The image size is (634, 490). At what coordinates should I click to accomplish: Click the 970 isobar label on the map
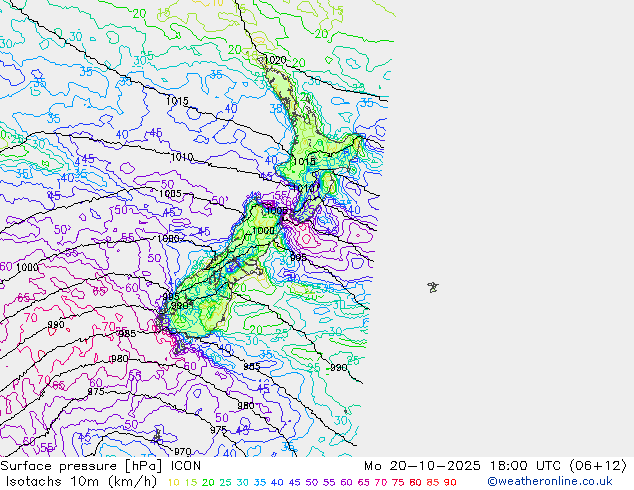[x=183, y=451]
